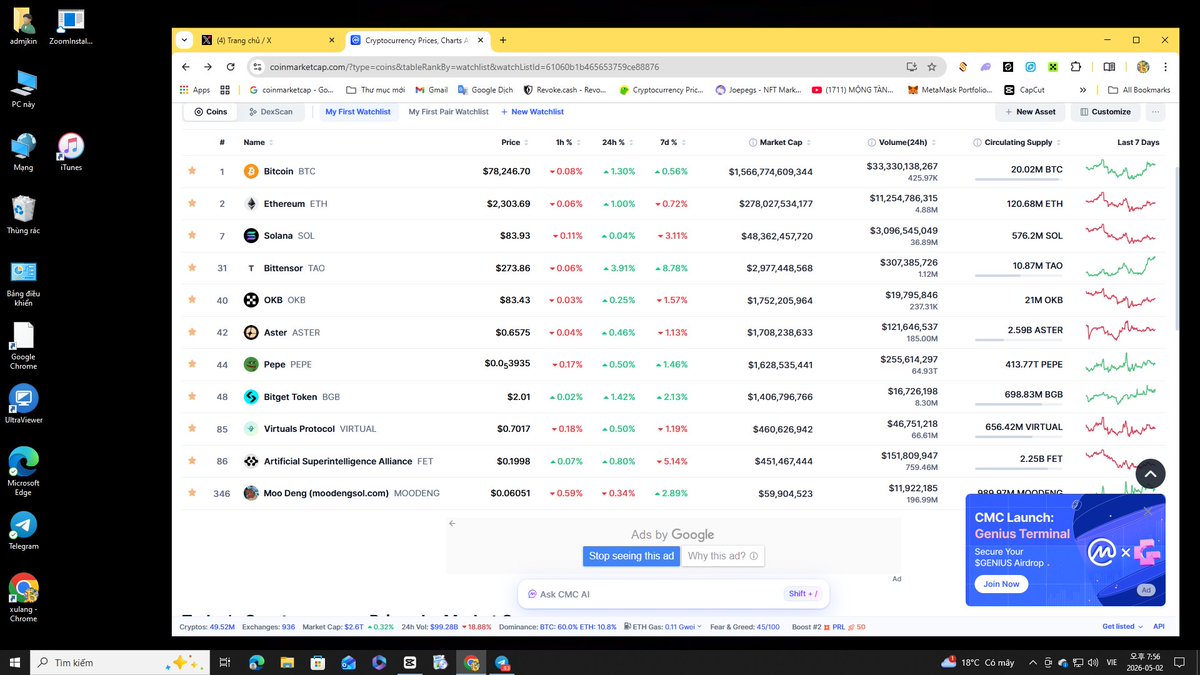
Task: Reload the page with refresh icon
Action: (231, 67)
